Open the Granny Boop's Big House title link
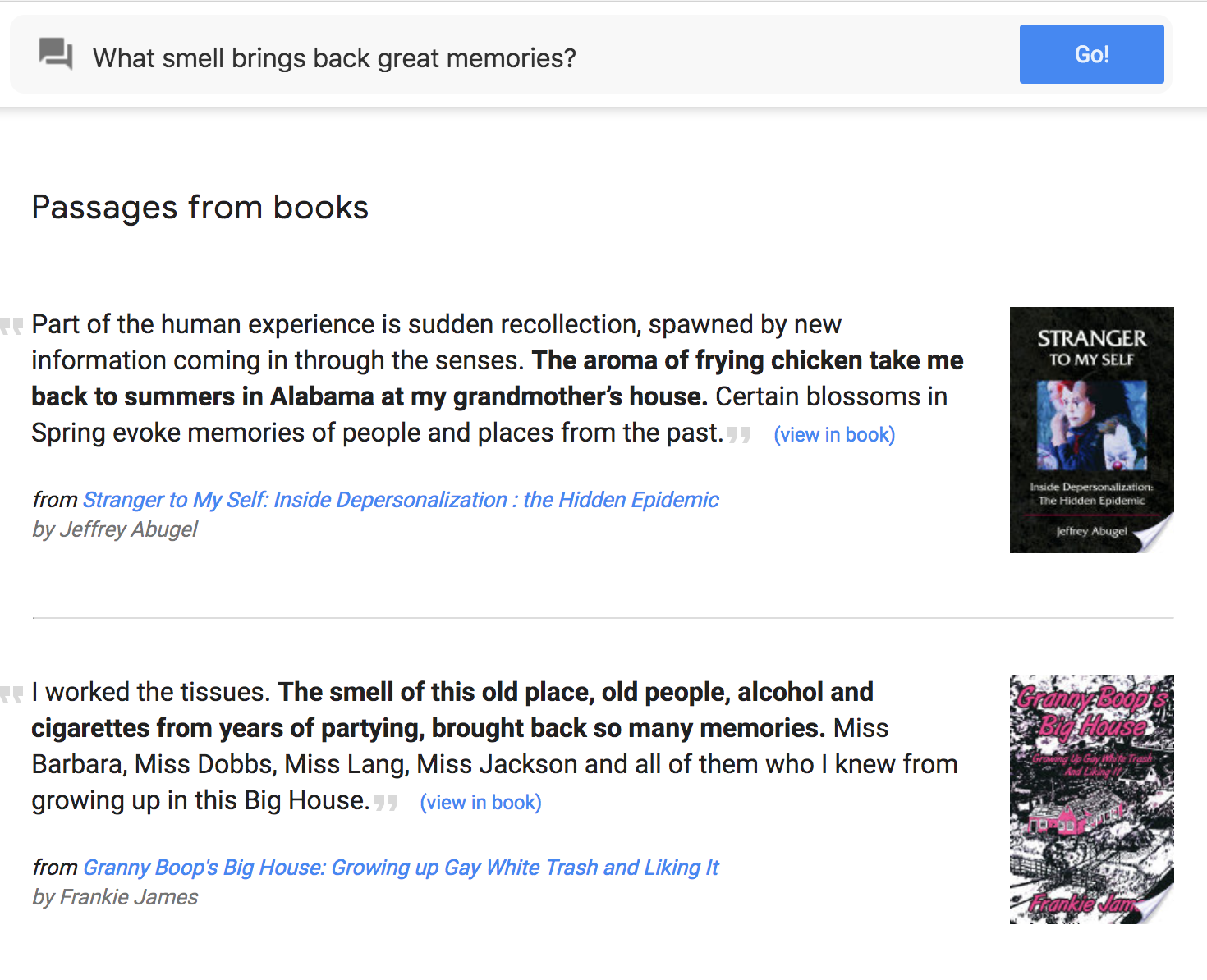The height and width of the screenshot is (980, 1207). pos(401,868)
